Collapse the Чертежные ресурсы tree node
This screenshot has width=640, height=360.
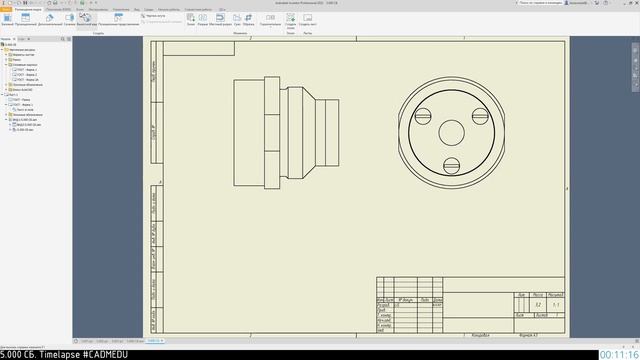click(x=2, y=50)
